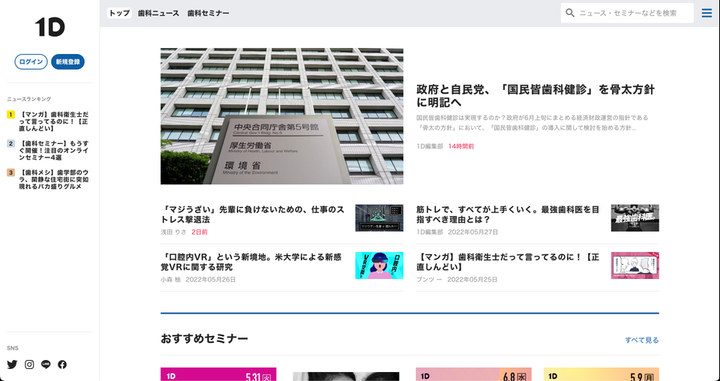The image size is (720, 381).
Task: Open the Twitter SNS icon
Action: 12,364
